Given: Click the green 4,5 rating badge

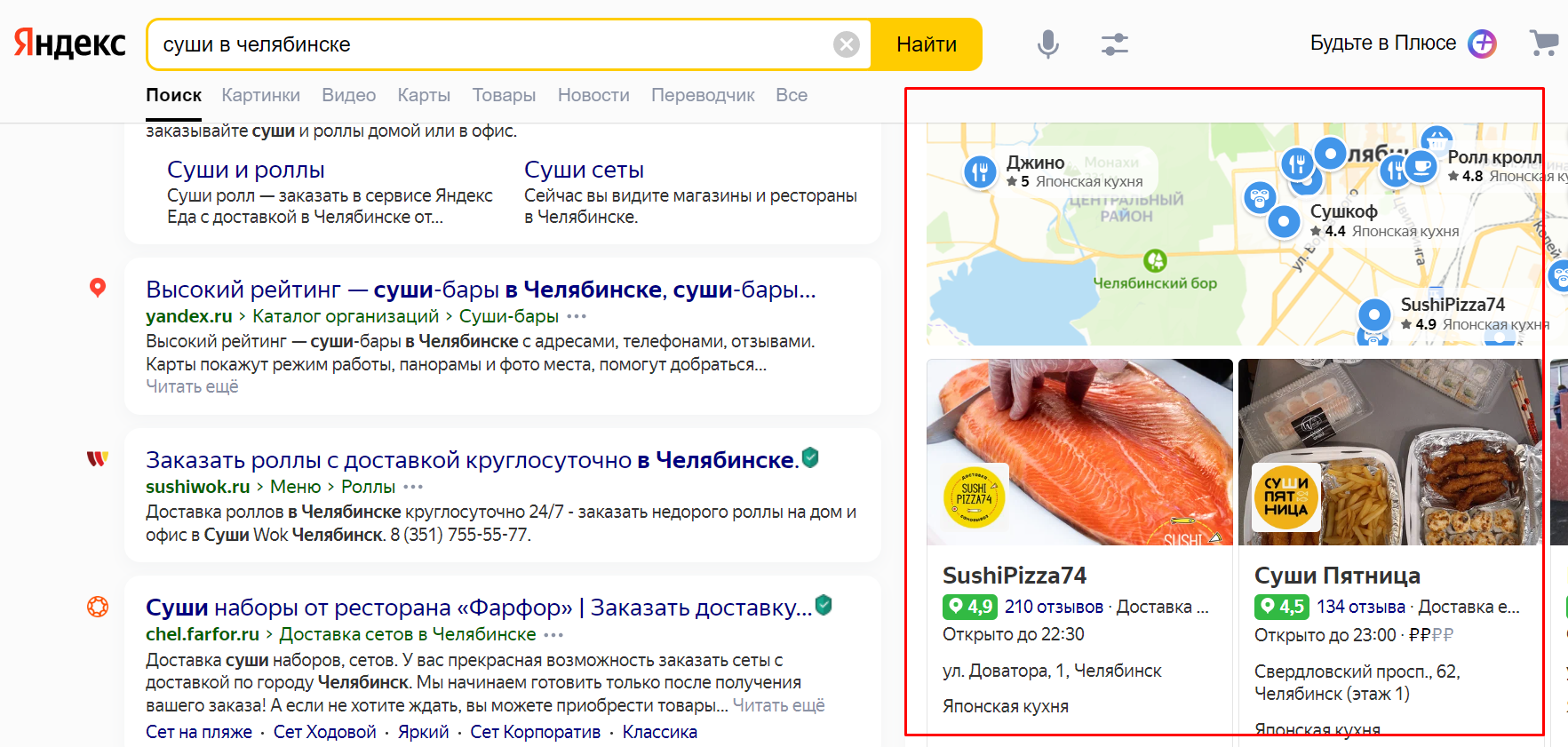Looking at the screenshot, I should [1282, 607].
